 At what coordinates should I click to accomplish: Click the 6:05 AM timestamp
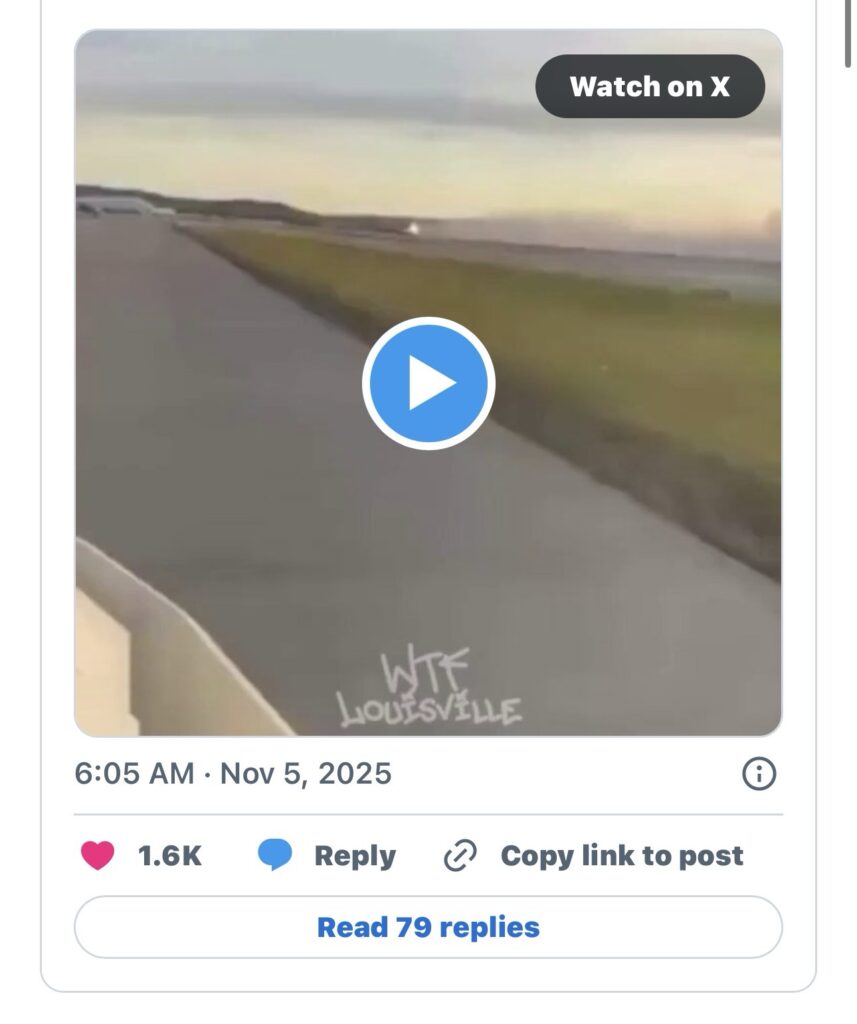click(x=134, y=774)
